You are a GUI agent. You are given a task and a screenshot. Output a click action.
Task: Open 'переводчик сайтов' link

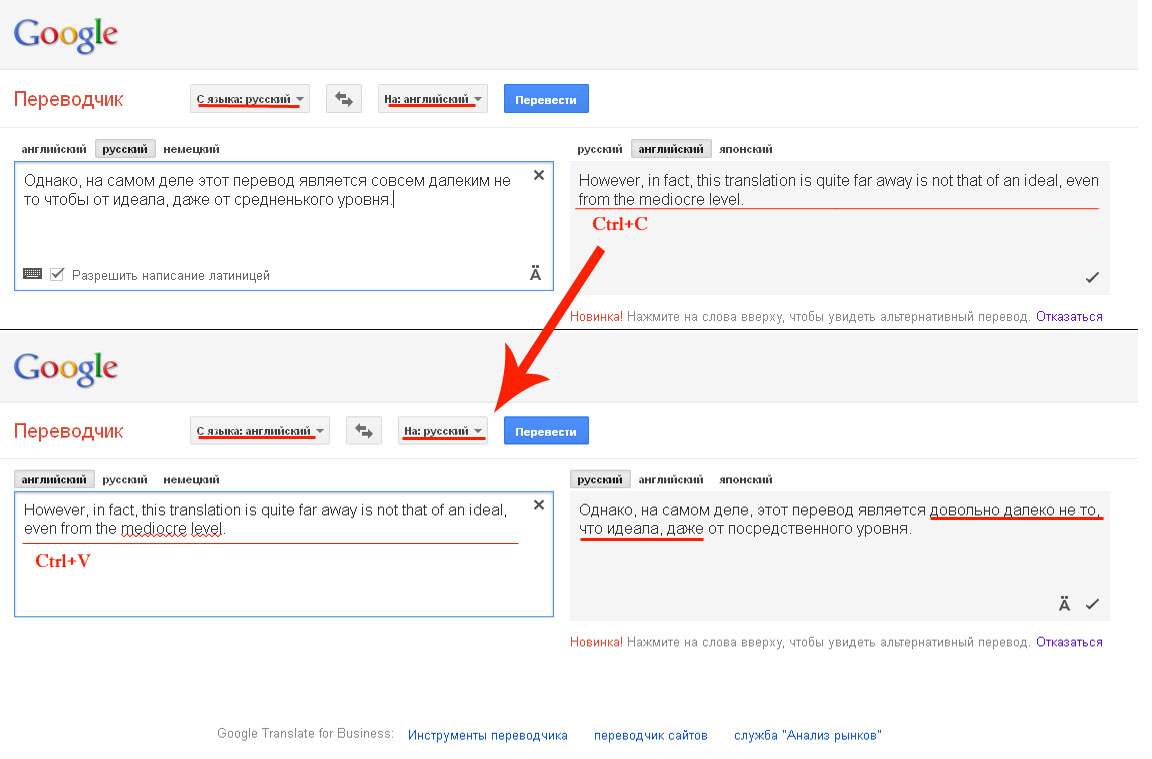(650, 735)
